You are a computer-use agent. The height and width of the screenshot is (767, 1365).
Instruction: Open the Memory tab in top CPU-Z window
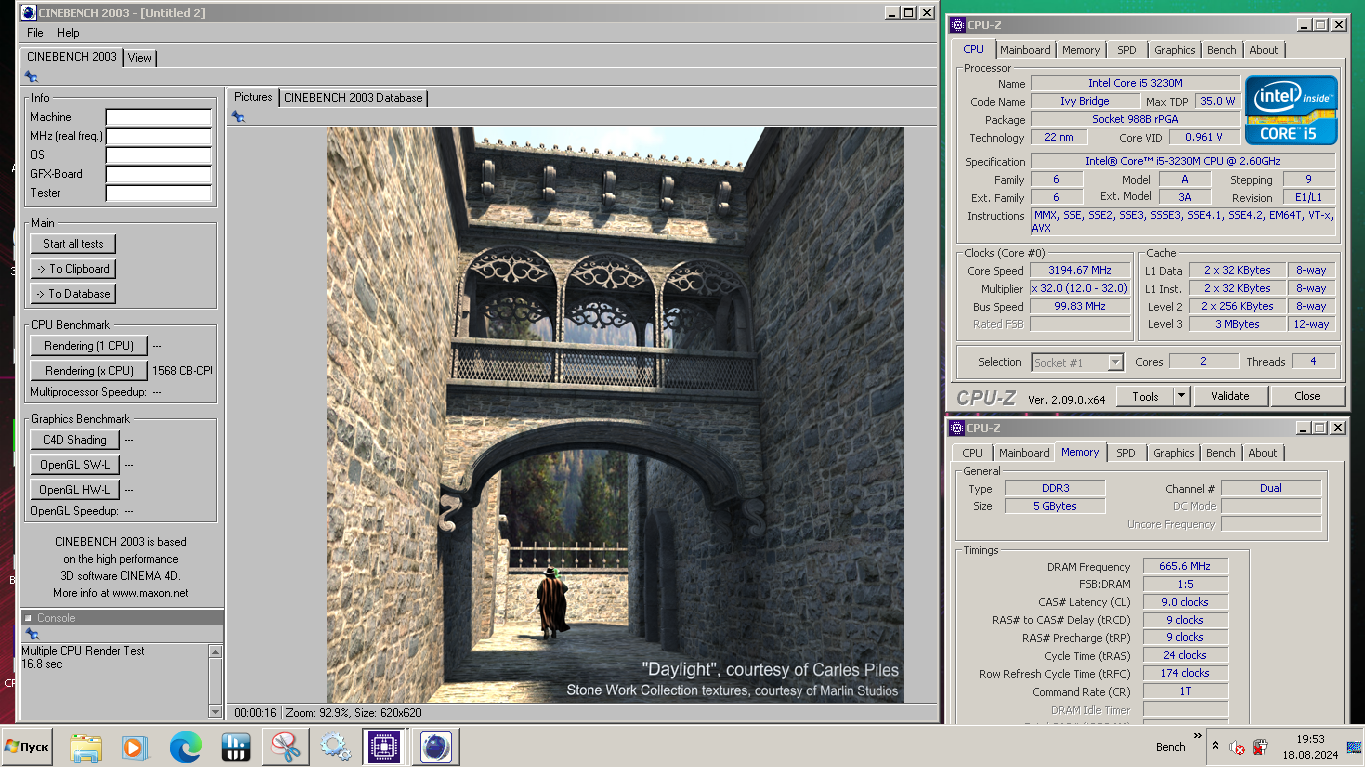point(1081,50)
